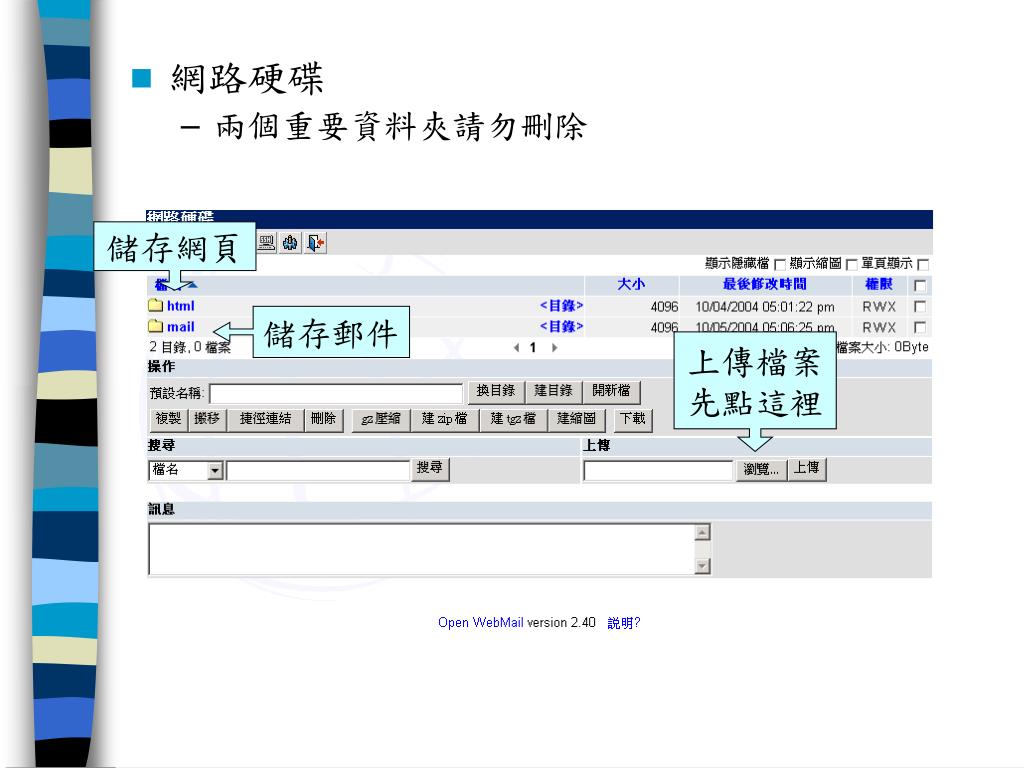1024x768 pixels.
Task: Click message box scrollbar up arrow
Action: (x=703, y=533)
